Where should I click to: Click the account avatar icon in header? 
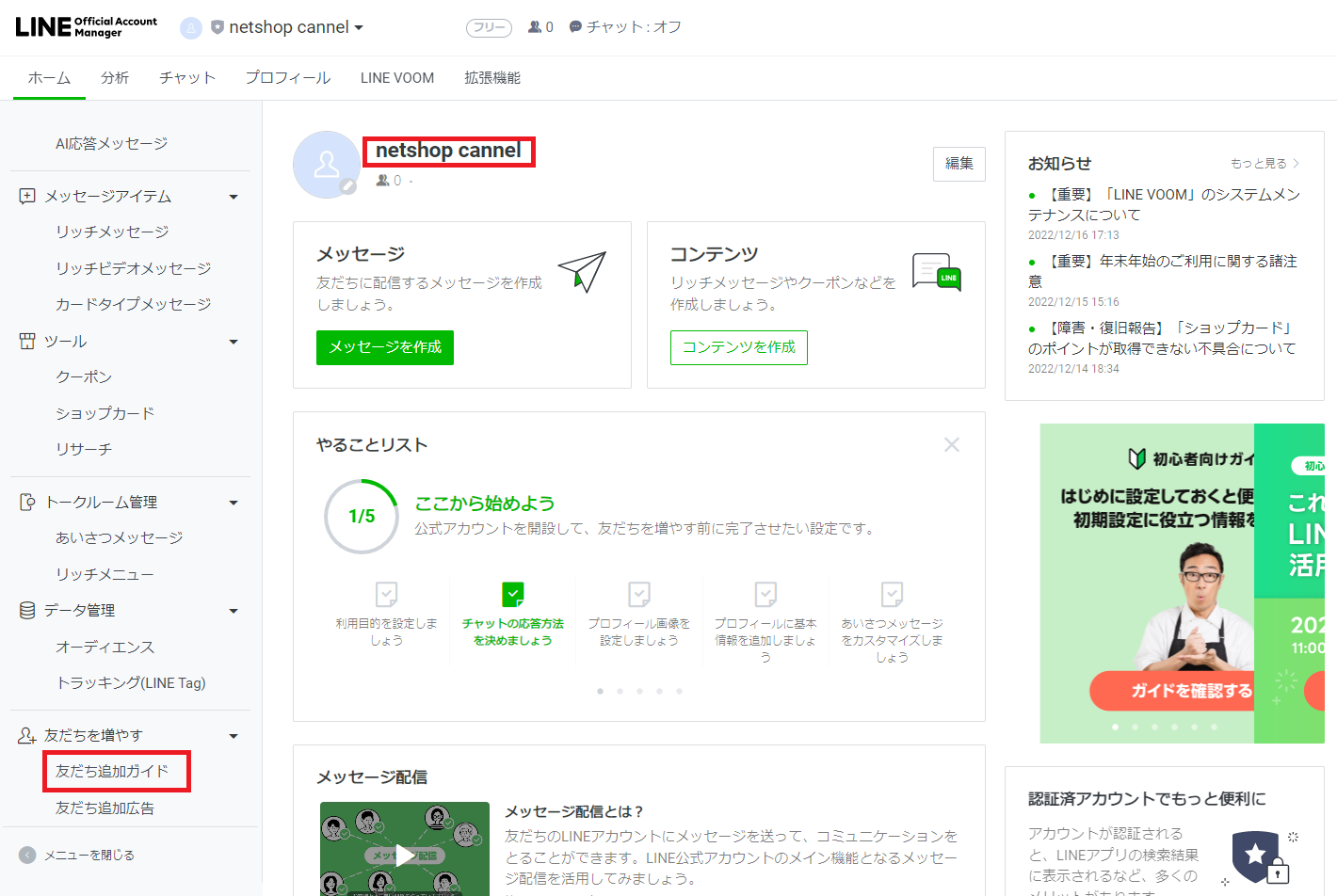[191, 28]
